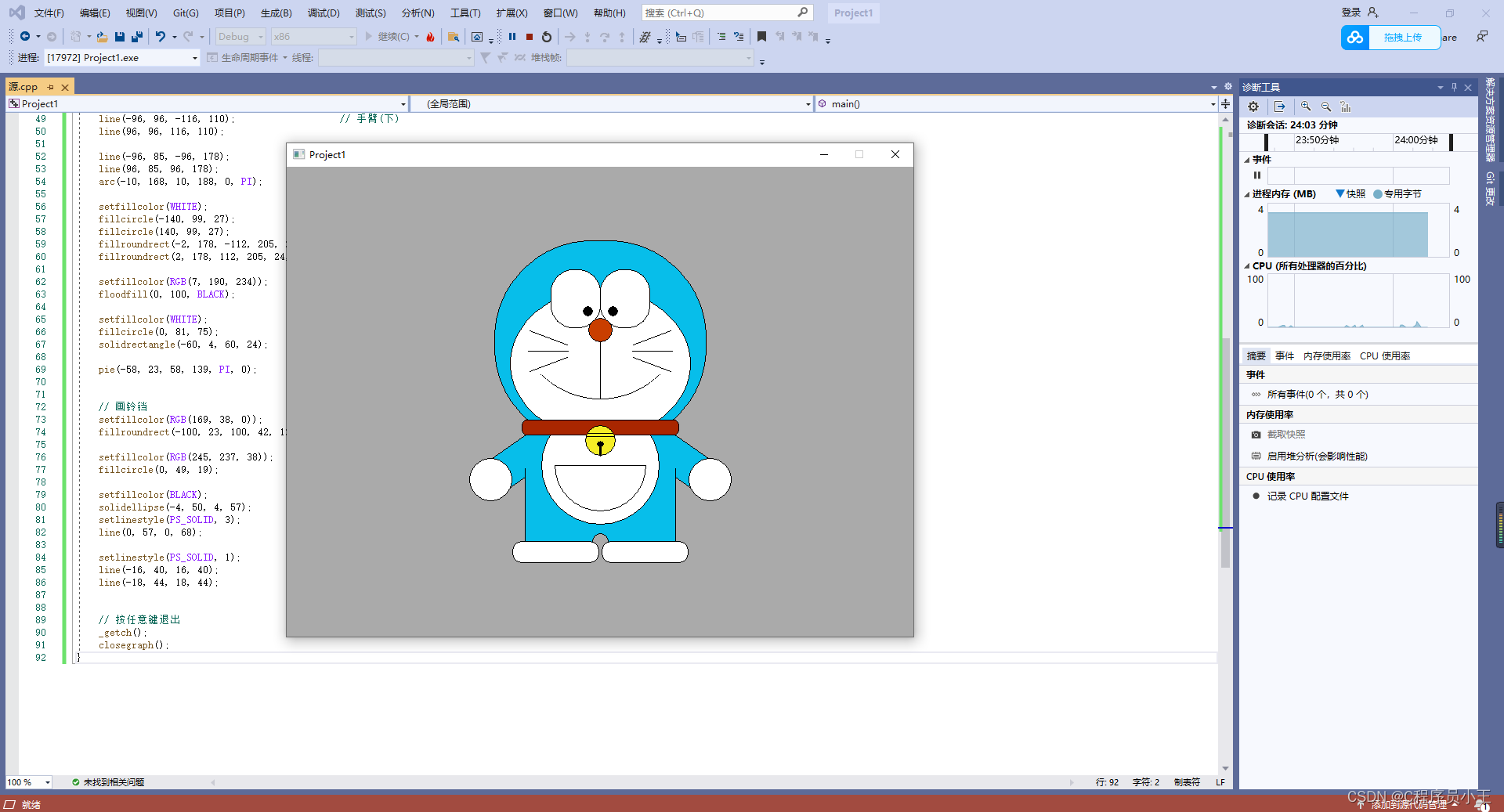Navigate backward with the back arrow icon
The image size is (1504, 812).
coord(25,36)
